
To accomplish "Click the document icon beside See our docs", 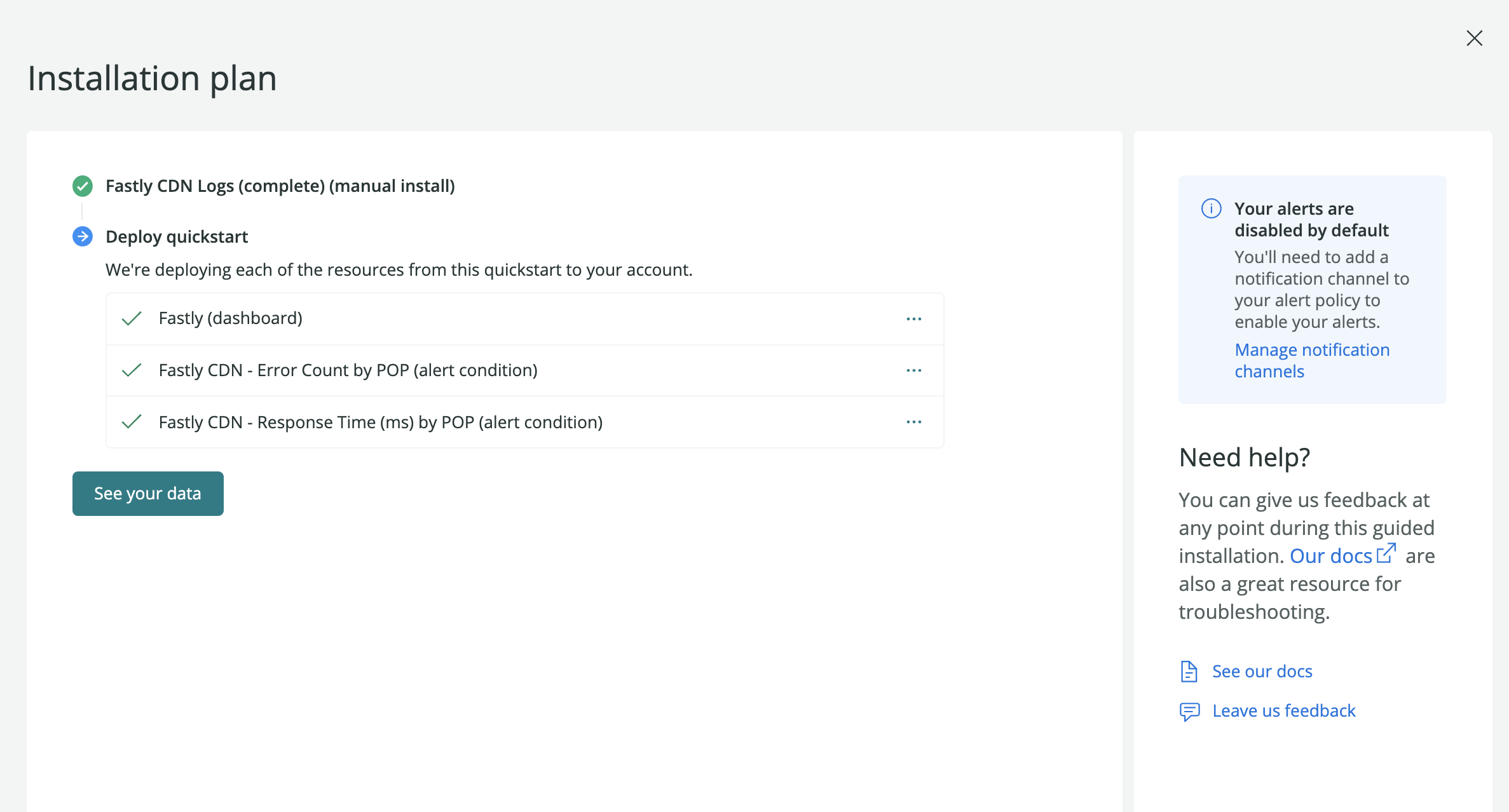I will 1189,671.
